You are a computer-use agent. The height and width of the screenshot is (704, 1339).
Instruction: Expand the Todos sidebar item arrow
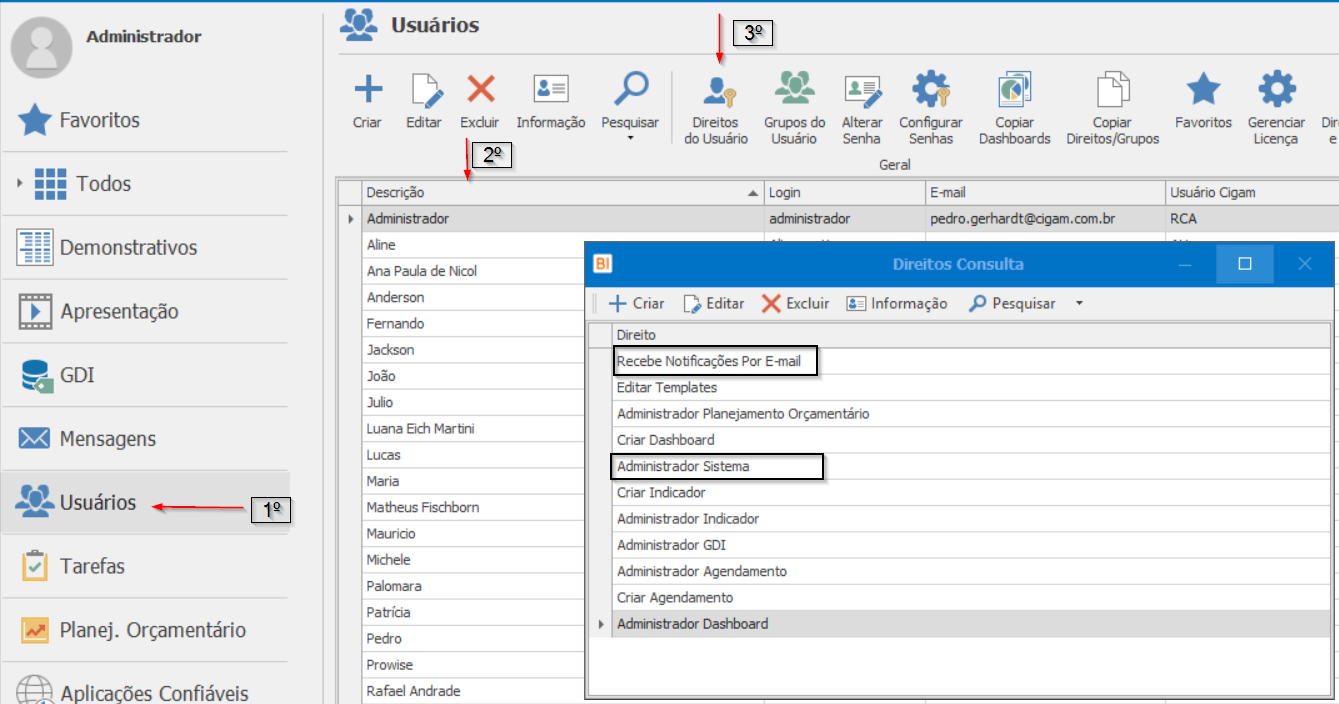pyautogui.click(x=20, y=184)
